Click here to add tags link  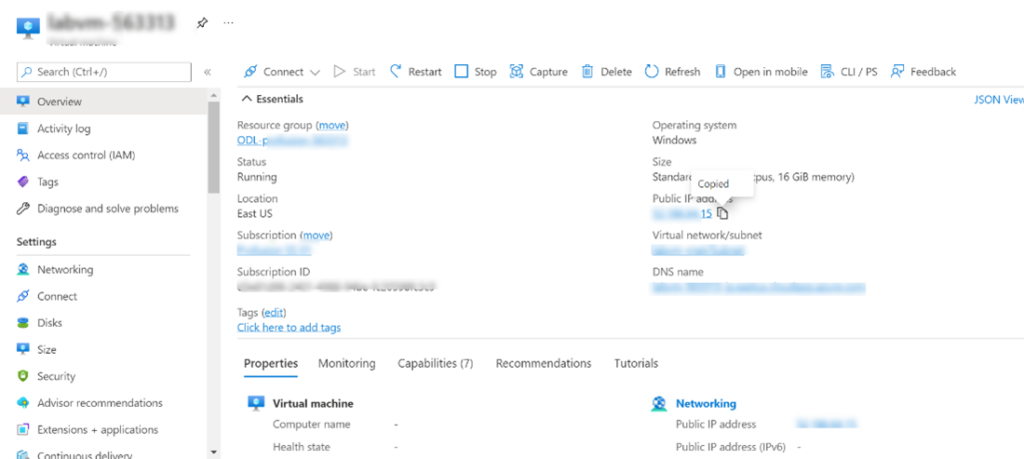288,328
